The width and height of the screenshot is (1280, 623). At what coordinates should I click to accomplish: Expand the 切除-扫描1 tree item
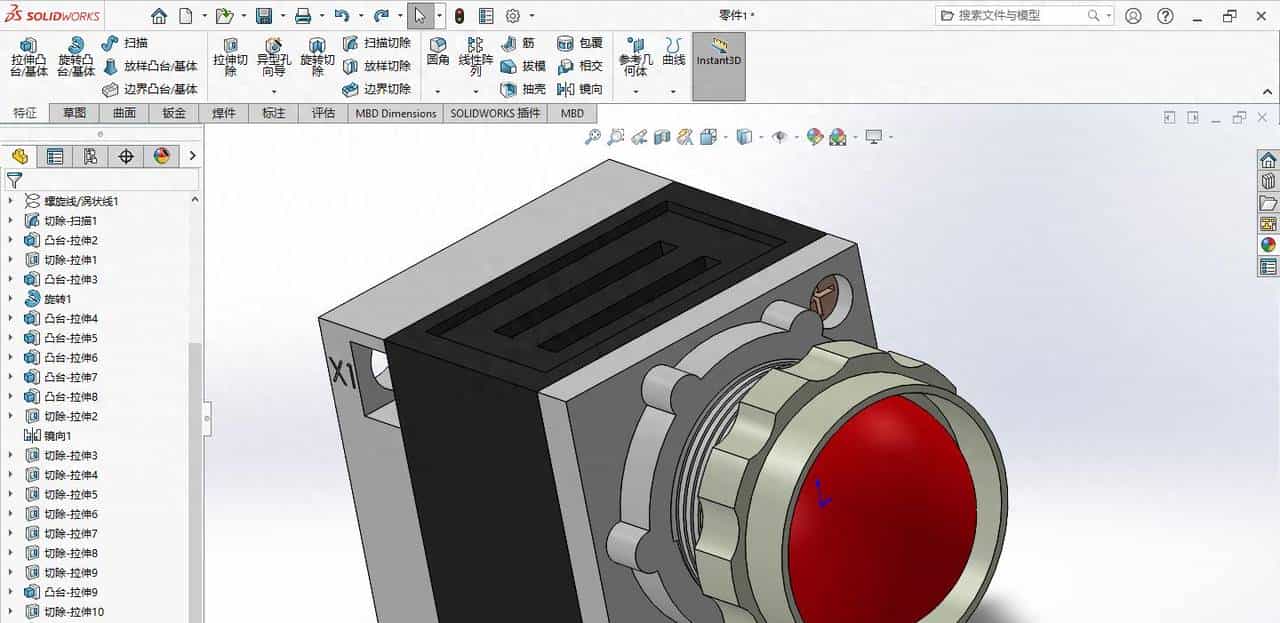tap(11, 221)
